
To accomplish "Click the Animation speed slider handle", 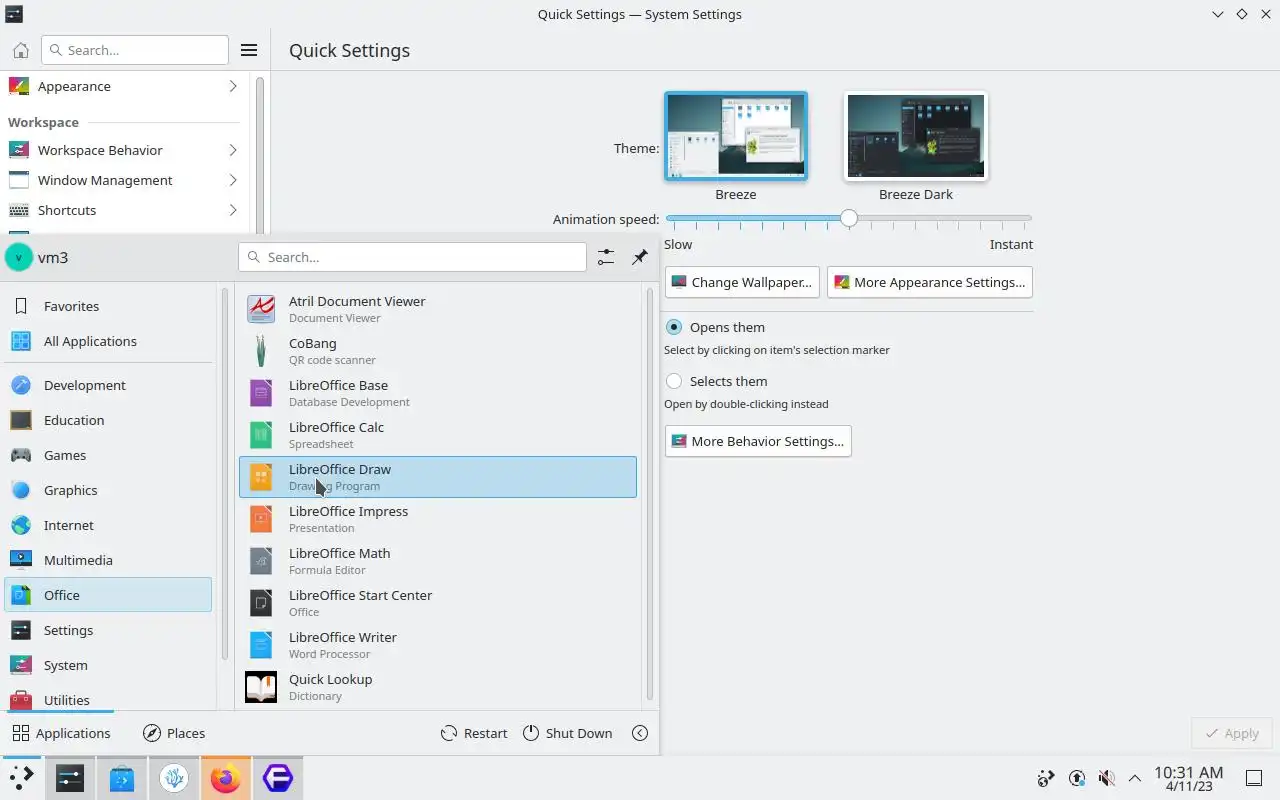I will tap(848, 218).
